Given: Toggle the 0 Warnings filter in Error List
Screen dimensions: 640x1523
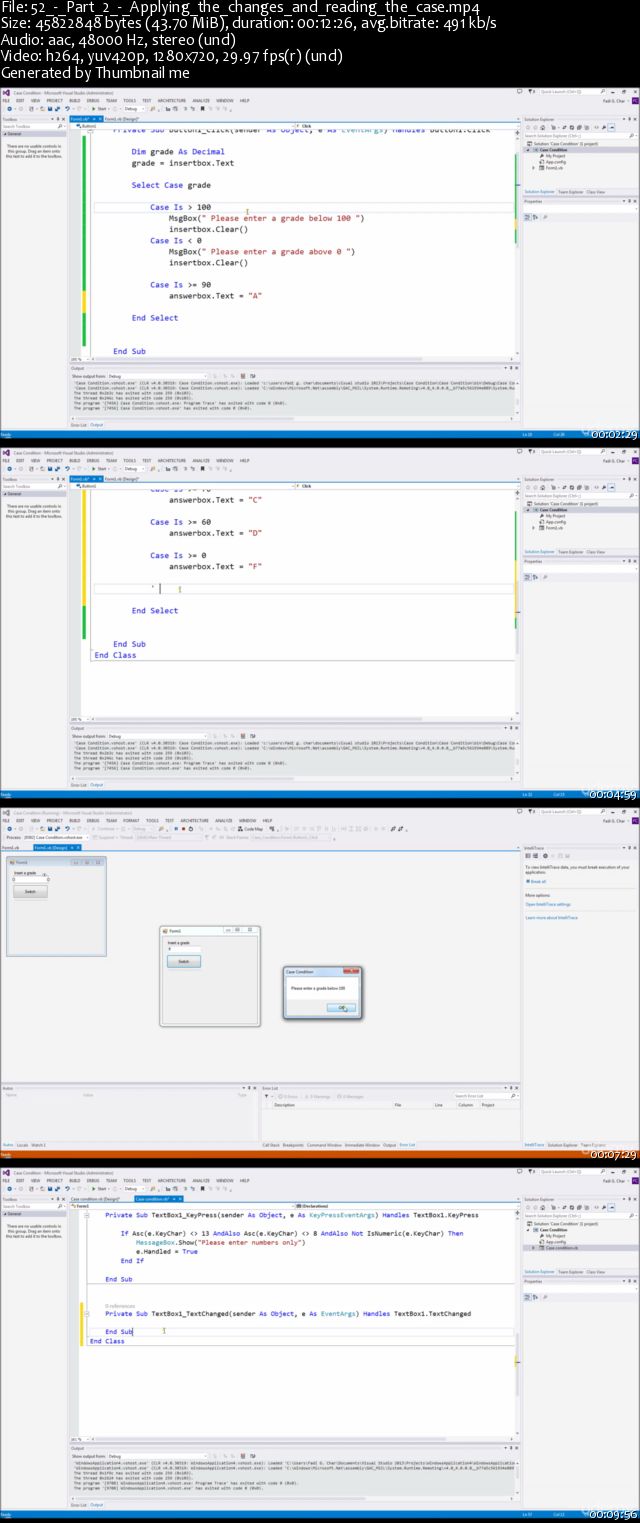Looking at the screenshot, I should (x=319, y=1096).
